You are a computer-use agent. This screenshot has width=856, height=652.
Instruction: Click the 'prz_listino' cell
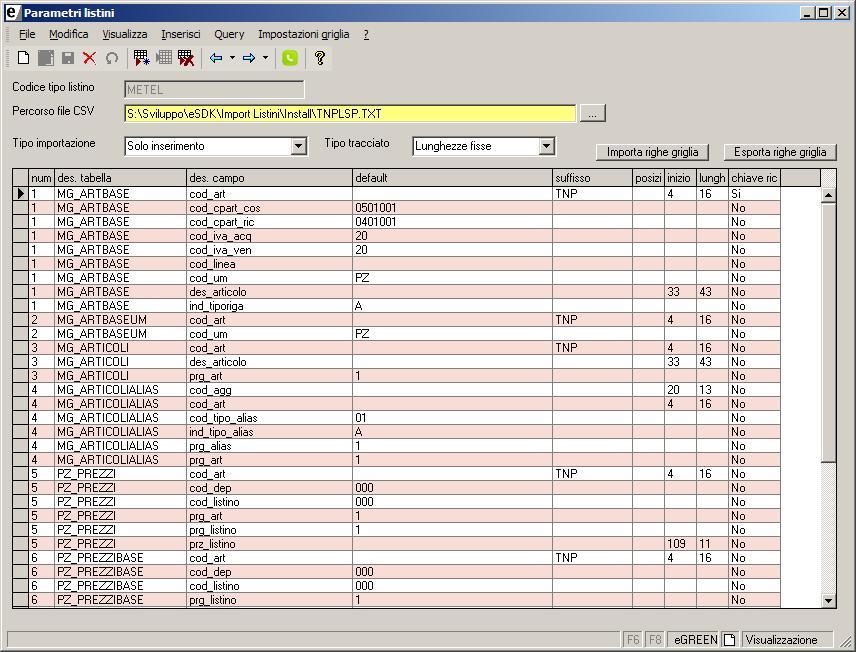(x=269, y=544)
